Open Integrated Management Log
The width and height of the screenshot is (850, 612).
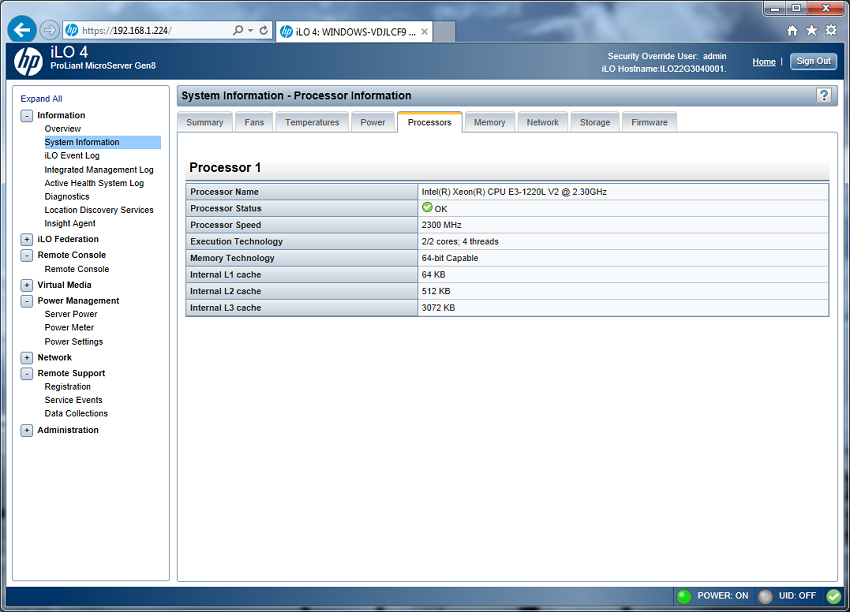pos(99,170)
